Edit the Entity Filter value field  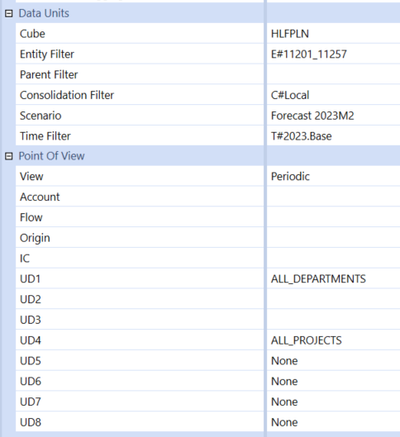click(x=333, y=54)
